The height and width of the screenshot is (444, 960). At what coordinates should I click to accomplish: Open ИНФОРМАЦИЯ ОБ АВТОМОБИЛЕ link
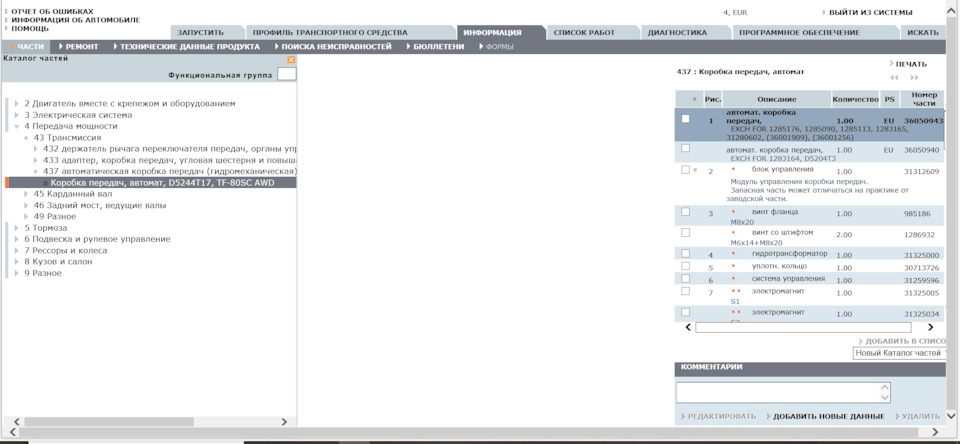[75, 20]
